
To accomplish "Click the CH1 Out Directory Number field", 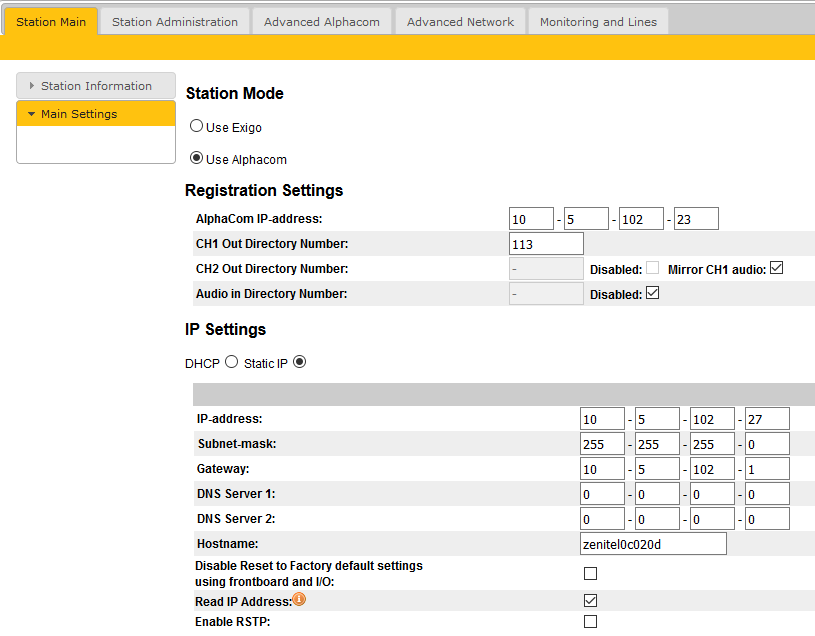I will [x=546, y=244].
